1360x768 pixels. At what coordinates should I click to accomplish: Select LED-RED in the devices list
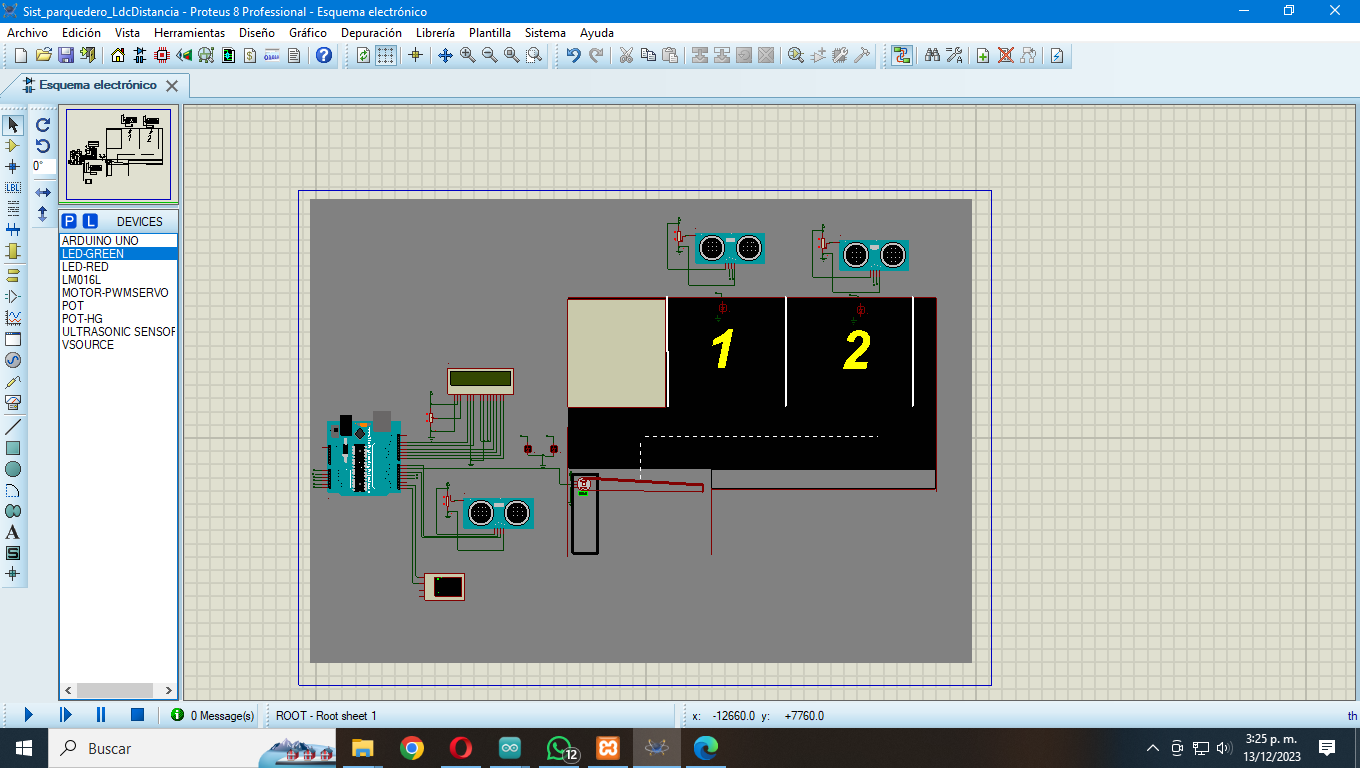pyautogui.click(x=118, y=267)
